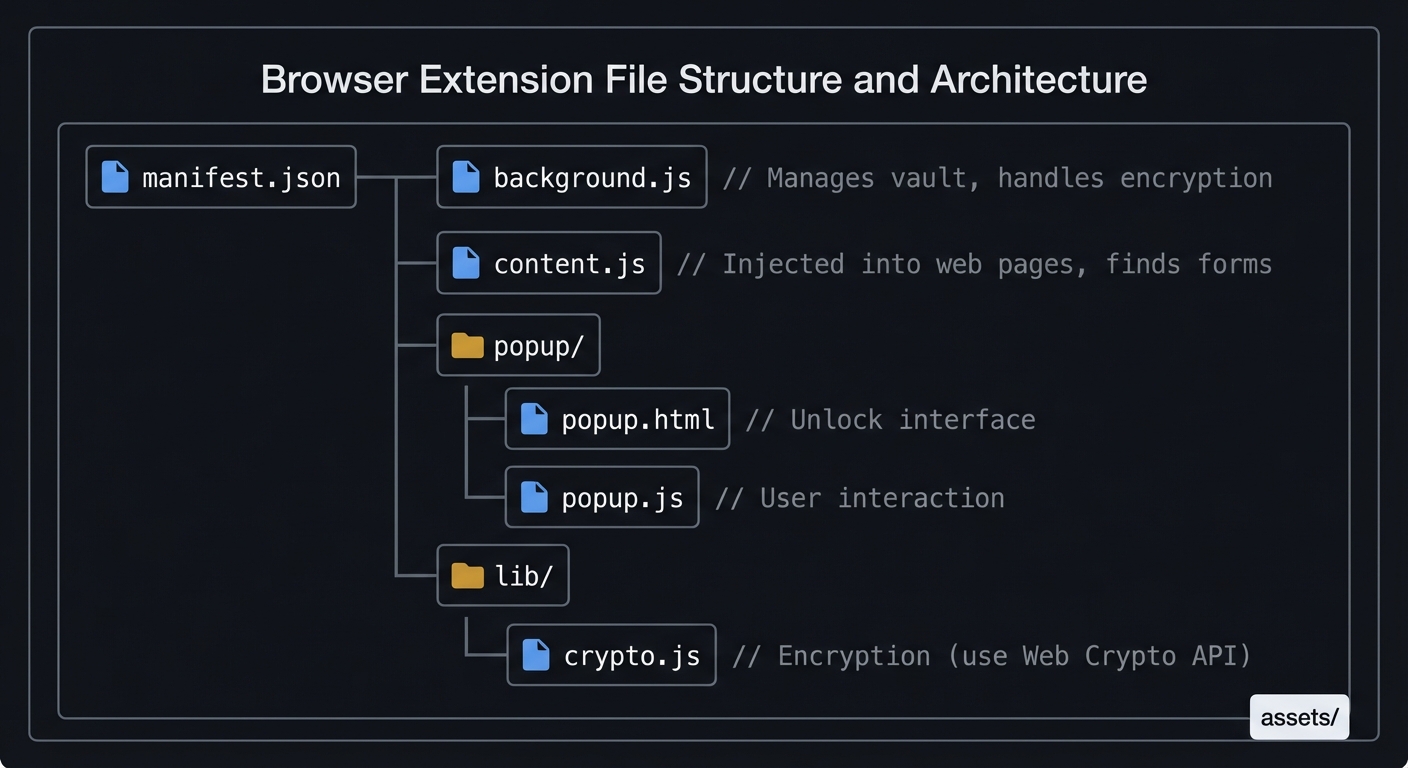Select the file icon beside background.js
Screen dimensions: 1408x768
464,177
